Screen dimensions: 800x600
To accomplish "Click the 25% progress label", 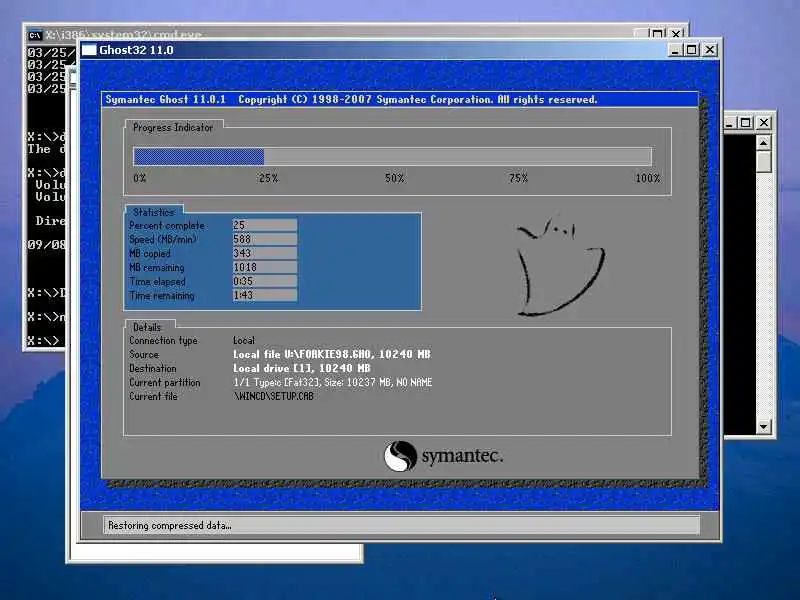I will point(268,179).
